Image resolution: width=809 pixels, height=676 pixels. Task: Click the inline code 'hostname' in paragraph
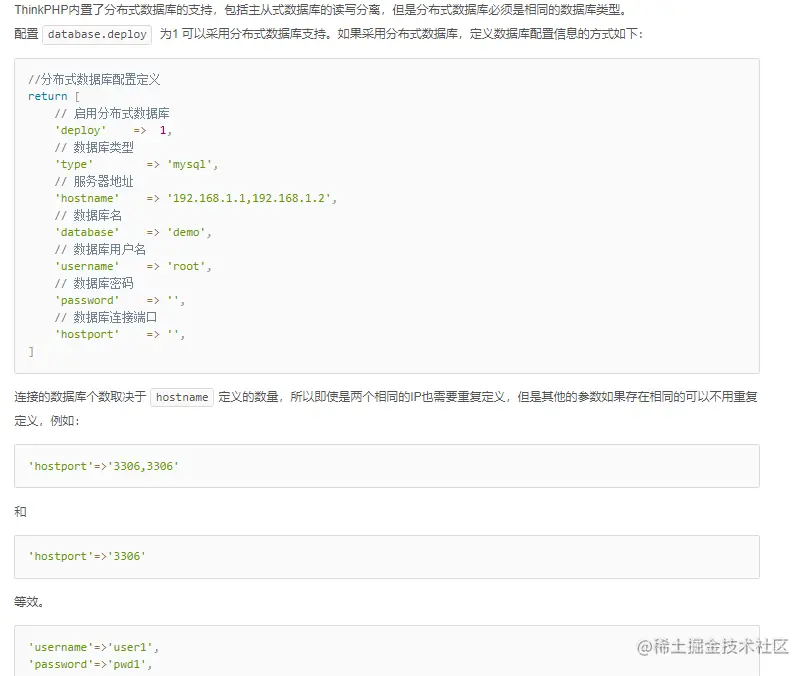[182, 397]
